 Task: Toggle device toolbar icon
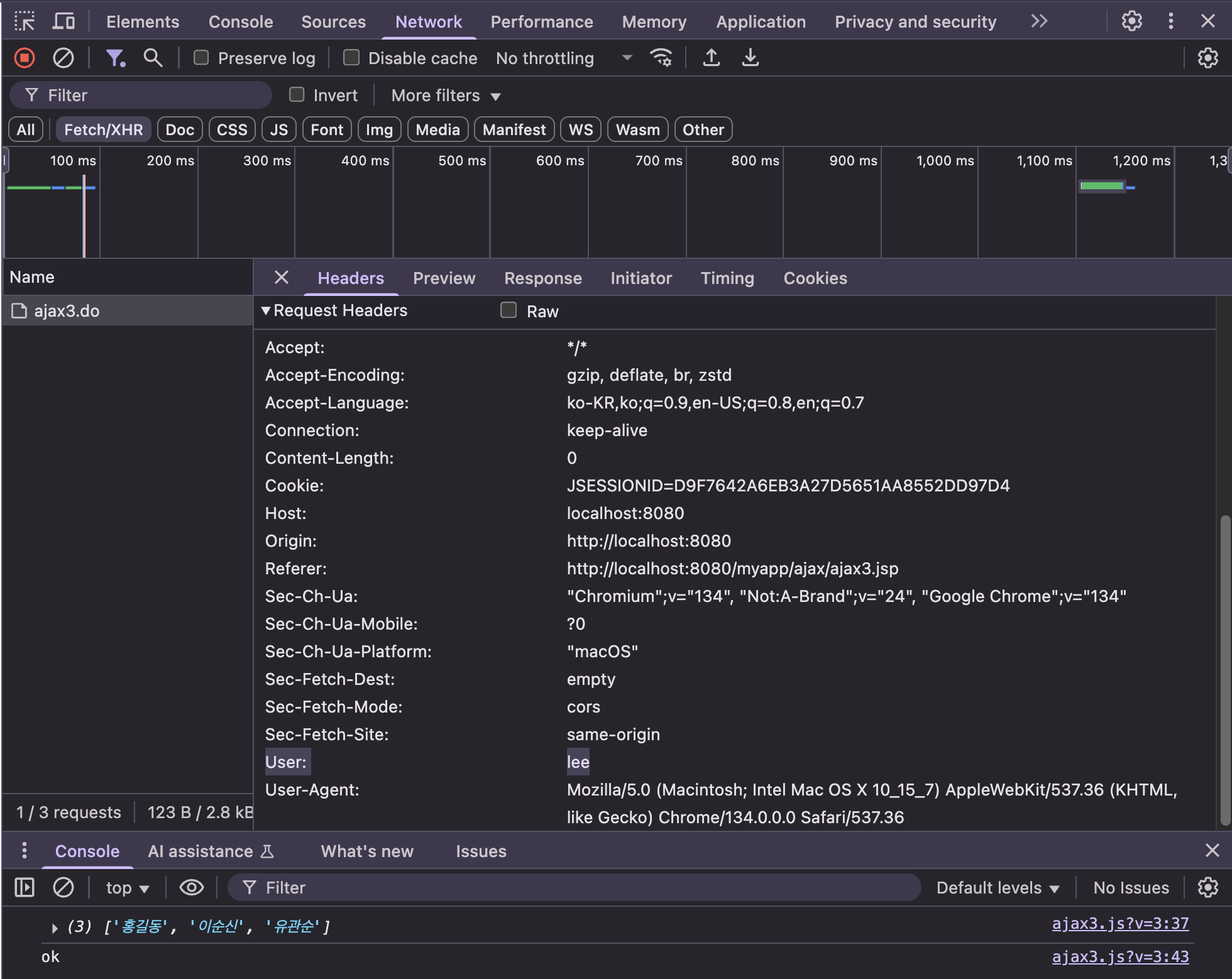63,21
